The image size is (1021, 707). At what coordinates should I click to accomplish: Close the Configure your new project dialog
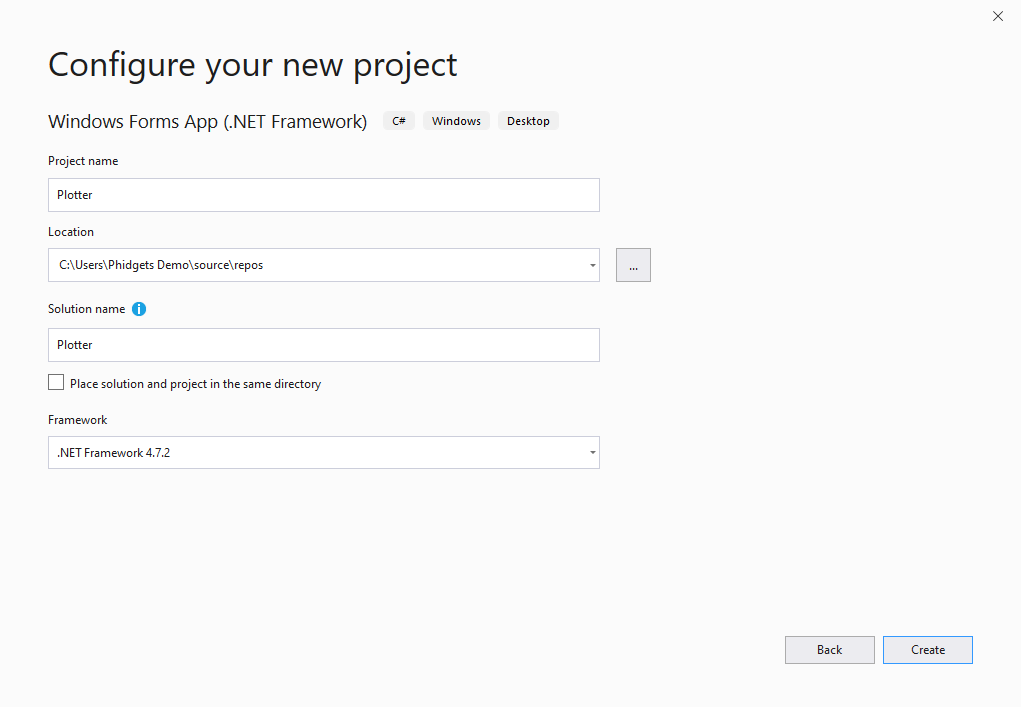[x=997, y=16]
